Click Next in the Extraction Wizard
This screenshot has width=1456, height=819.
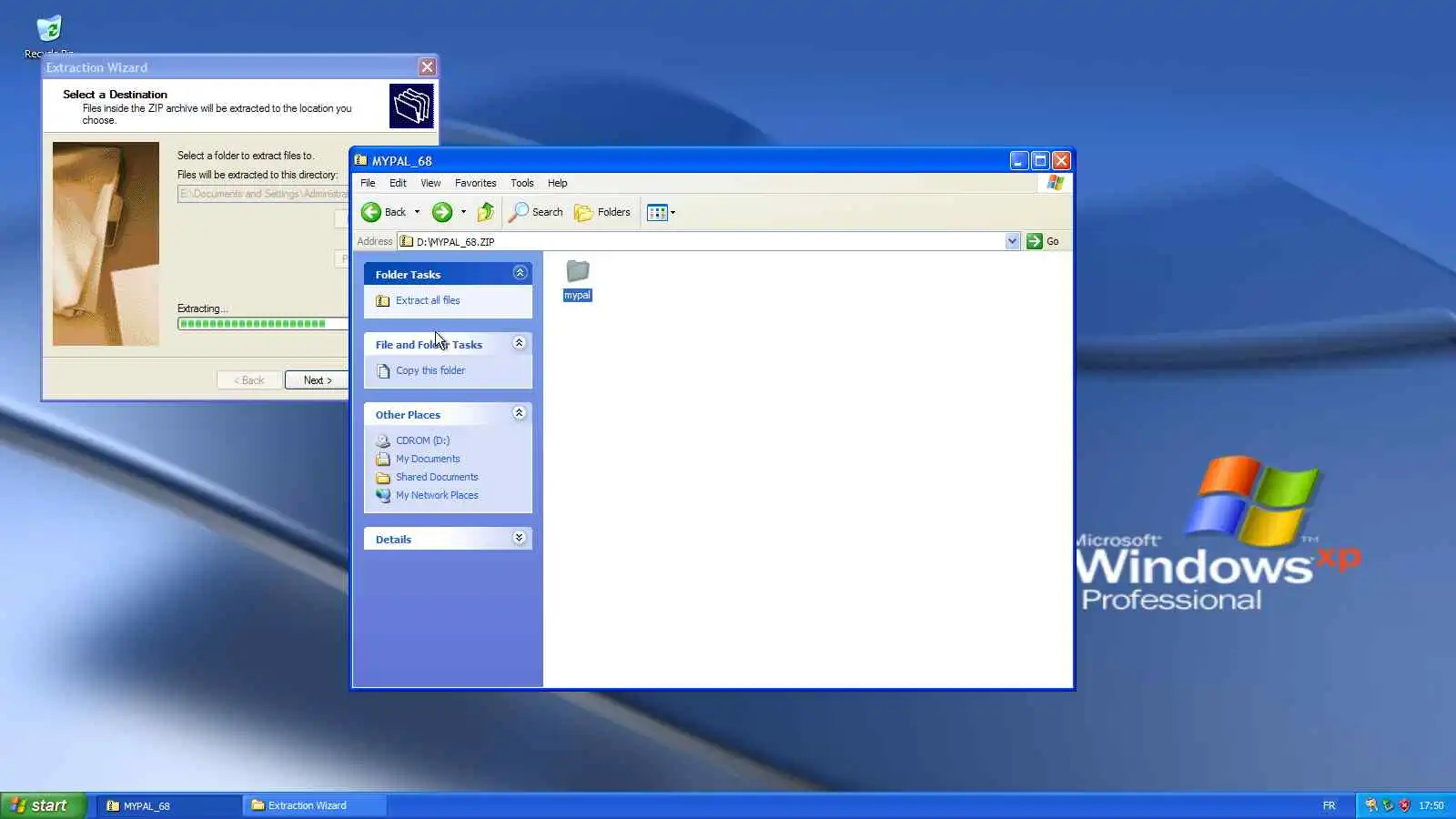click(x=317, y=380)
